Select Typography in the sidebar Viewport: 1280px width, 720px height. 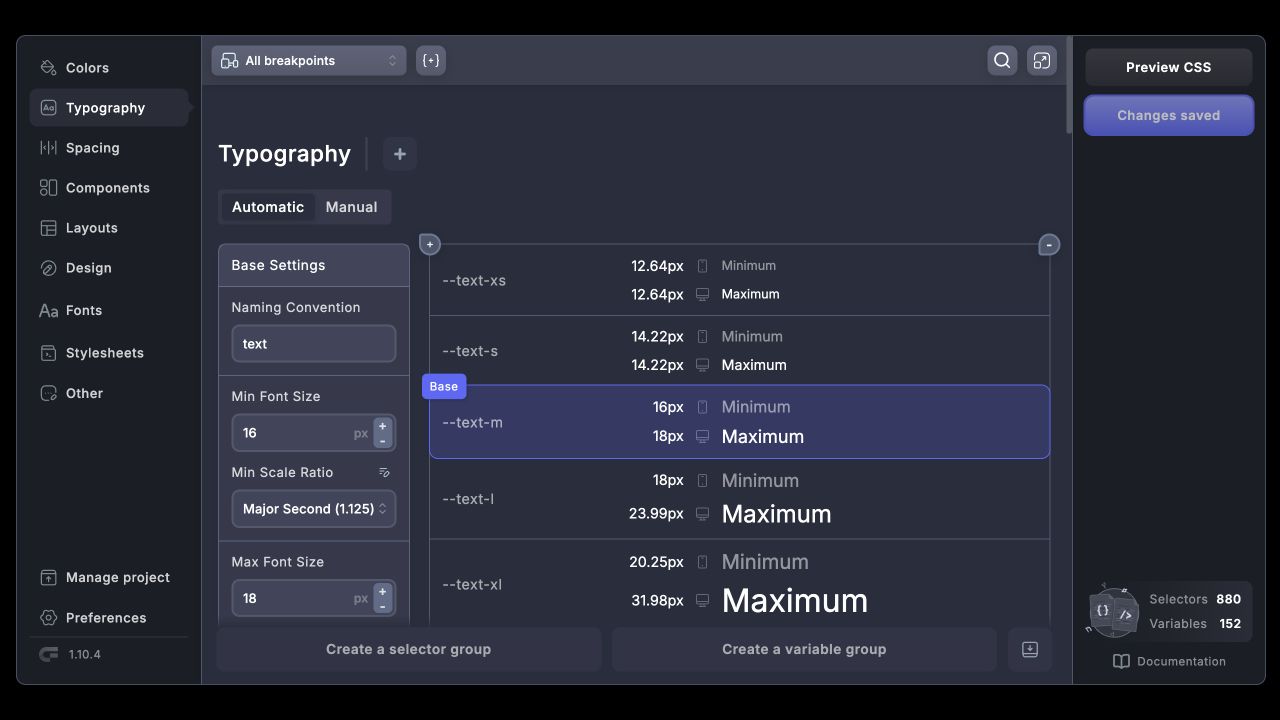[x=108, y=108]
